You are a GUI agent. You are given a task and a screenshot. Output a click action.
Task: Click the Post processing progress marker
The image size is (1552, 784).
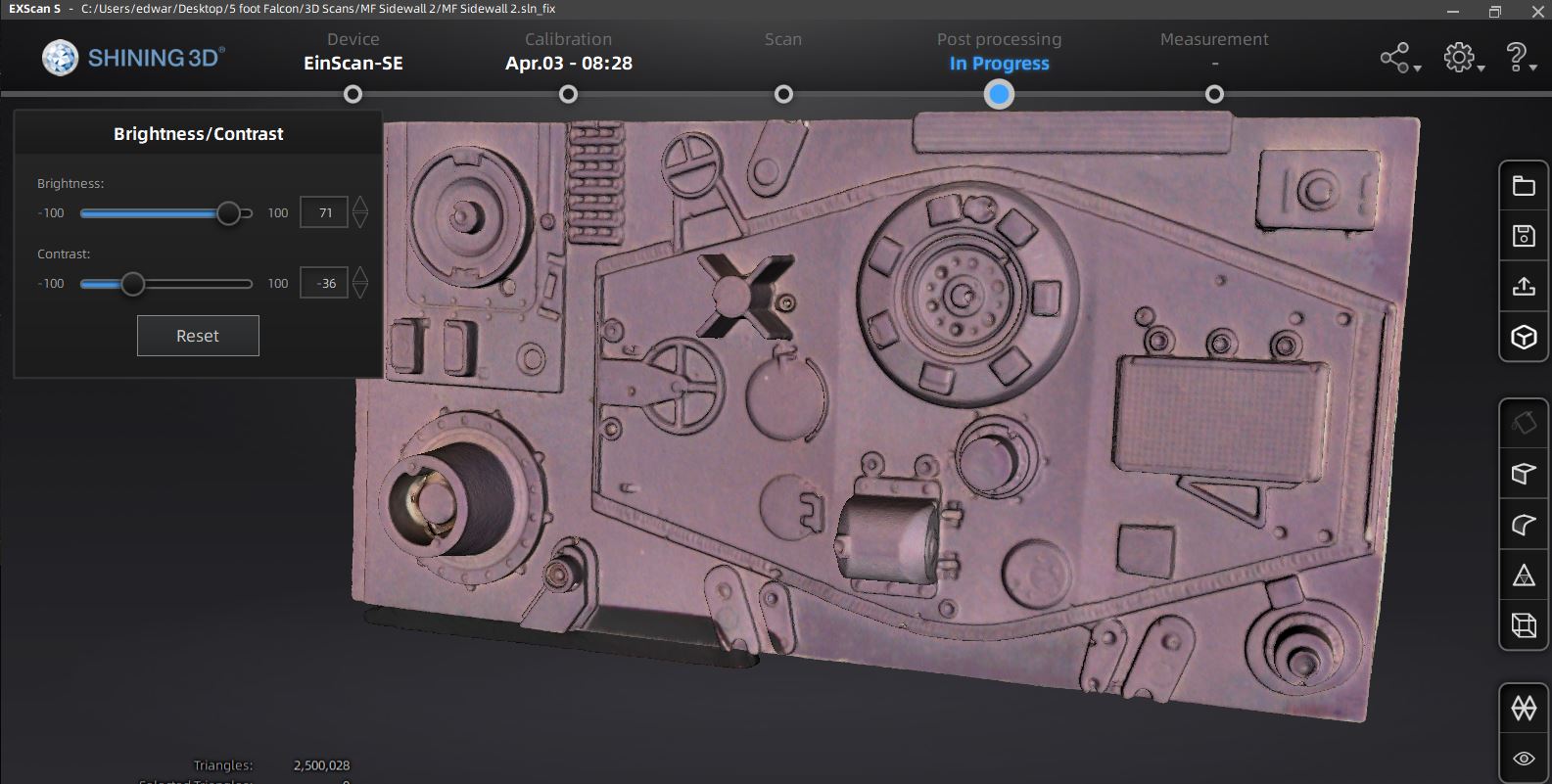tap(999, 94)
